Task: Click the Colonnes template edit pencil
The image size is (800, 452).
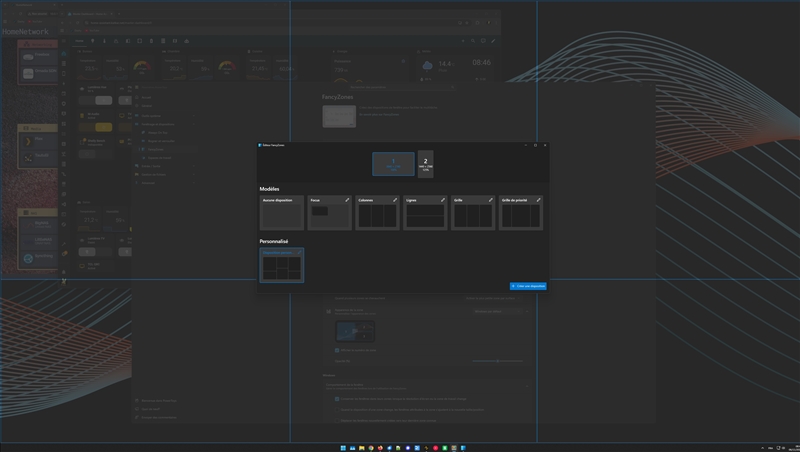Action: (395, 200)
